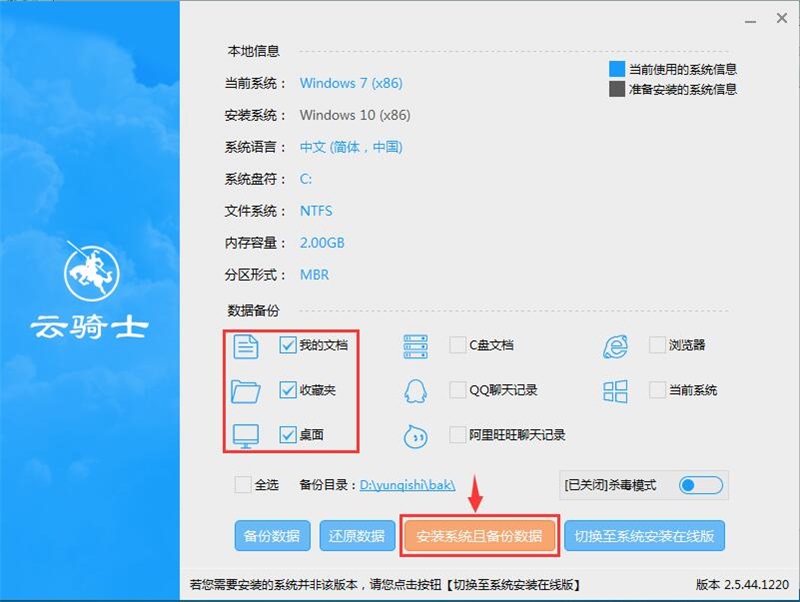Viewport: 800px width, 602px height.
Task: Click the QQ penguin icon
Action: pos(415,391)
